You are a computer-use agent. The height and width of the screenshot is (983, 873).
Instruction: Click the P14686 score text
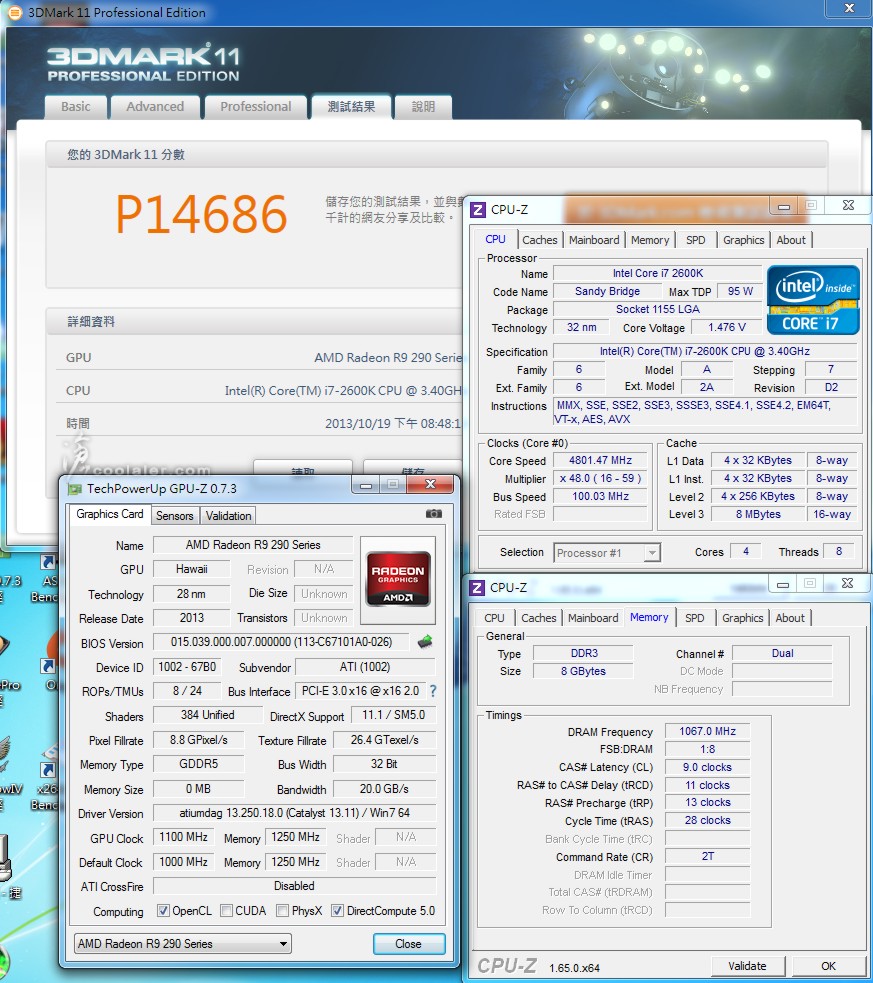tap(201, 214)
